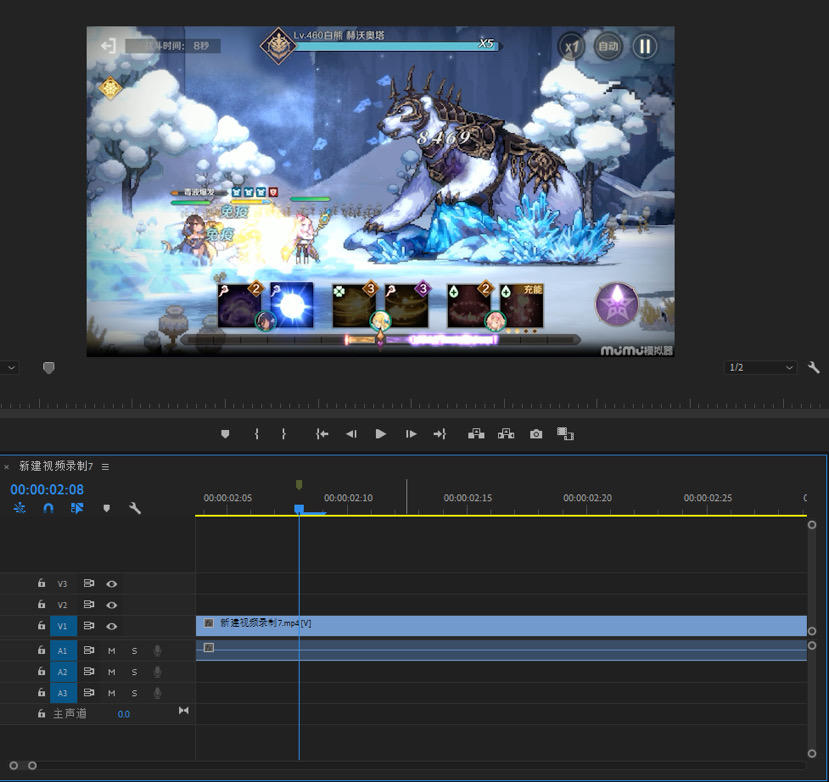
Task: Click the Mark In brace button
Action: click(x=256, y=434)
